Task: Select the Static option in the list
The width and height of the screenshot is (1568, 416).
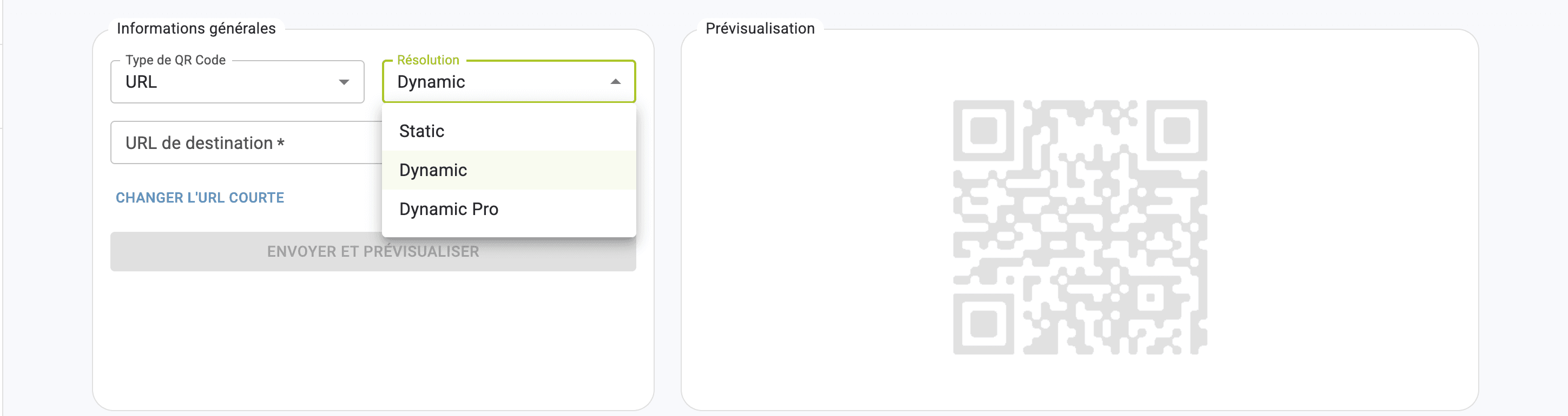Action: point(422,131)
